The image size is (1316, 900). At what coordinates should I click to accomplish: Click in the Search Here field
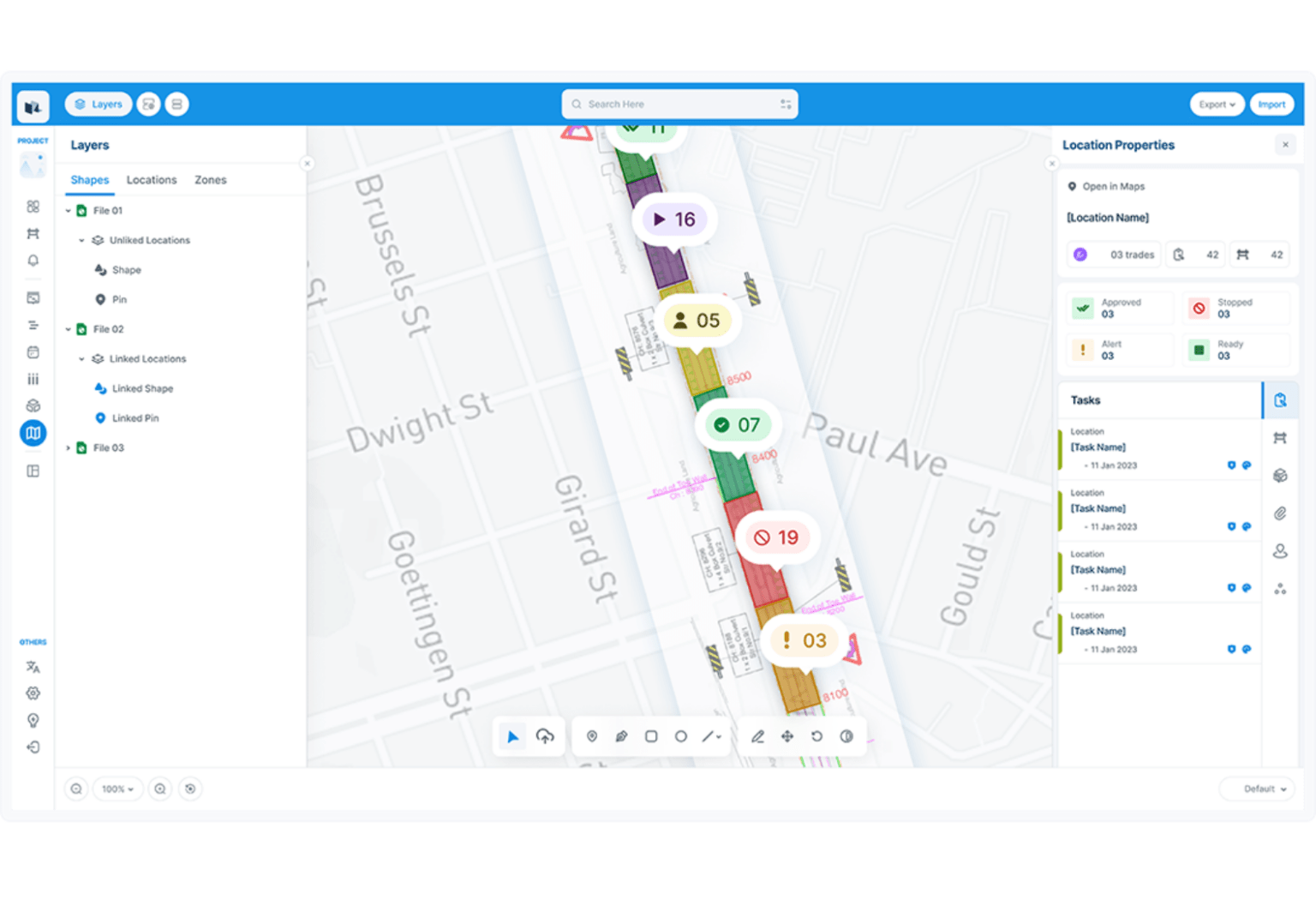click(677, 104)
